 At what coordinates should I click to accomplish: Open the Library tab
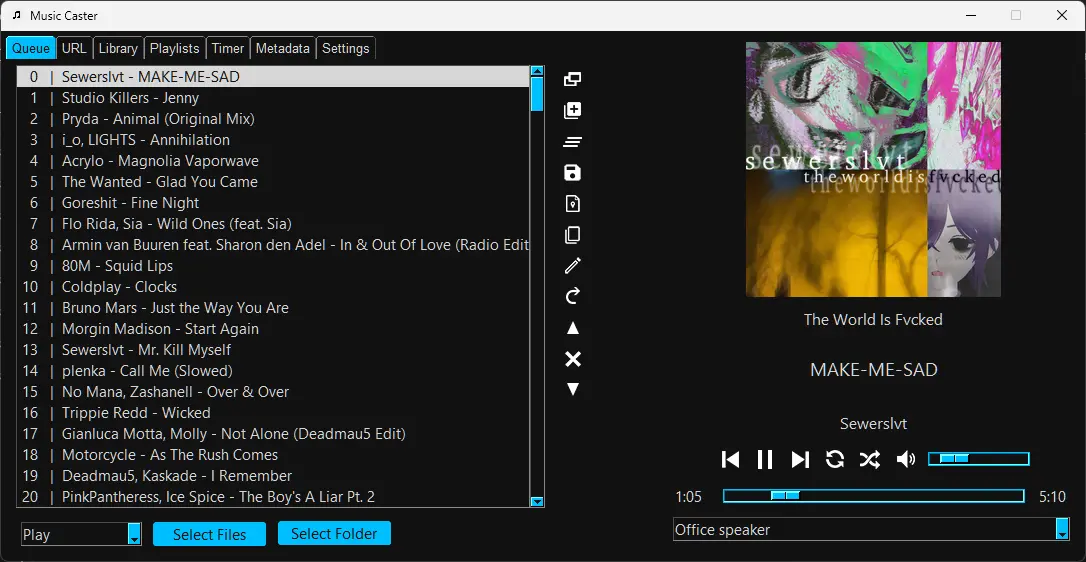118,49
